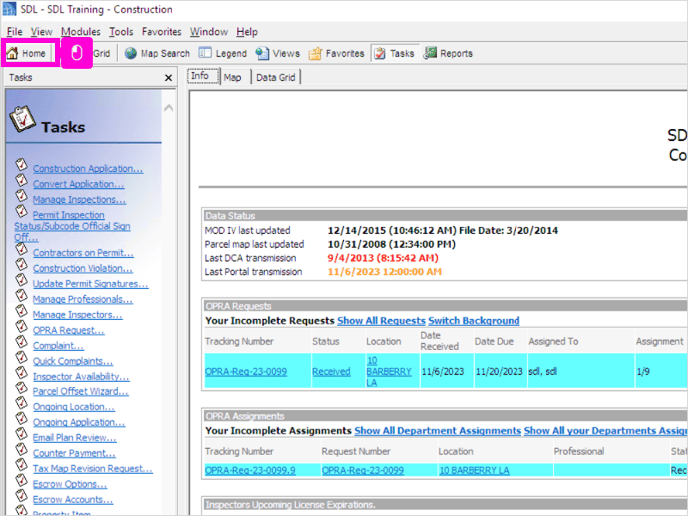Click the Last Portal transmission date 11/6/2023
This screenshot has height=516, width=688.
[x=384, y=272]
